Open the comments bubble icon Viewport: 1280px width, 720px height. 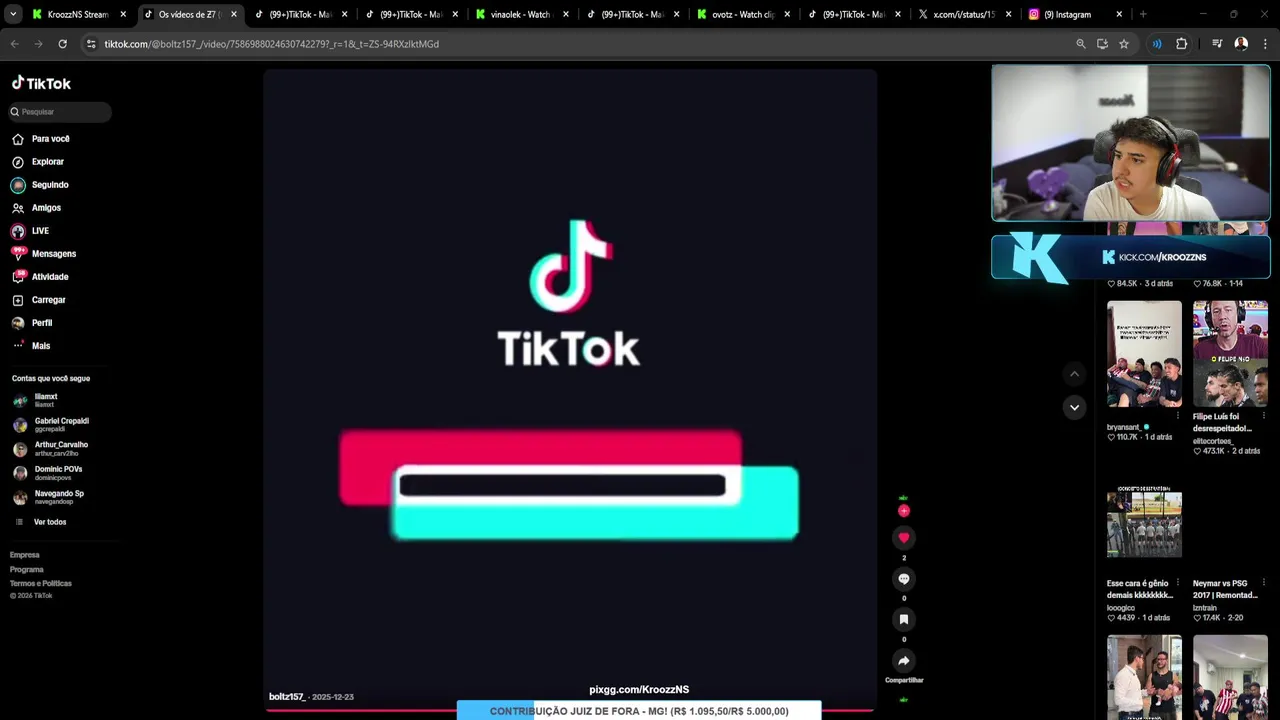(904, 579)
